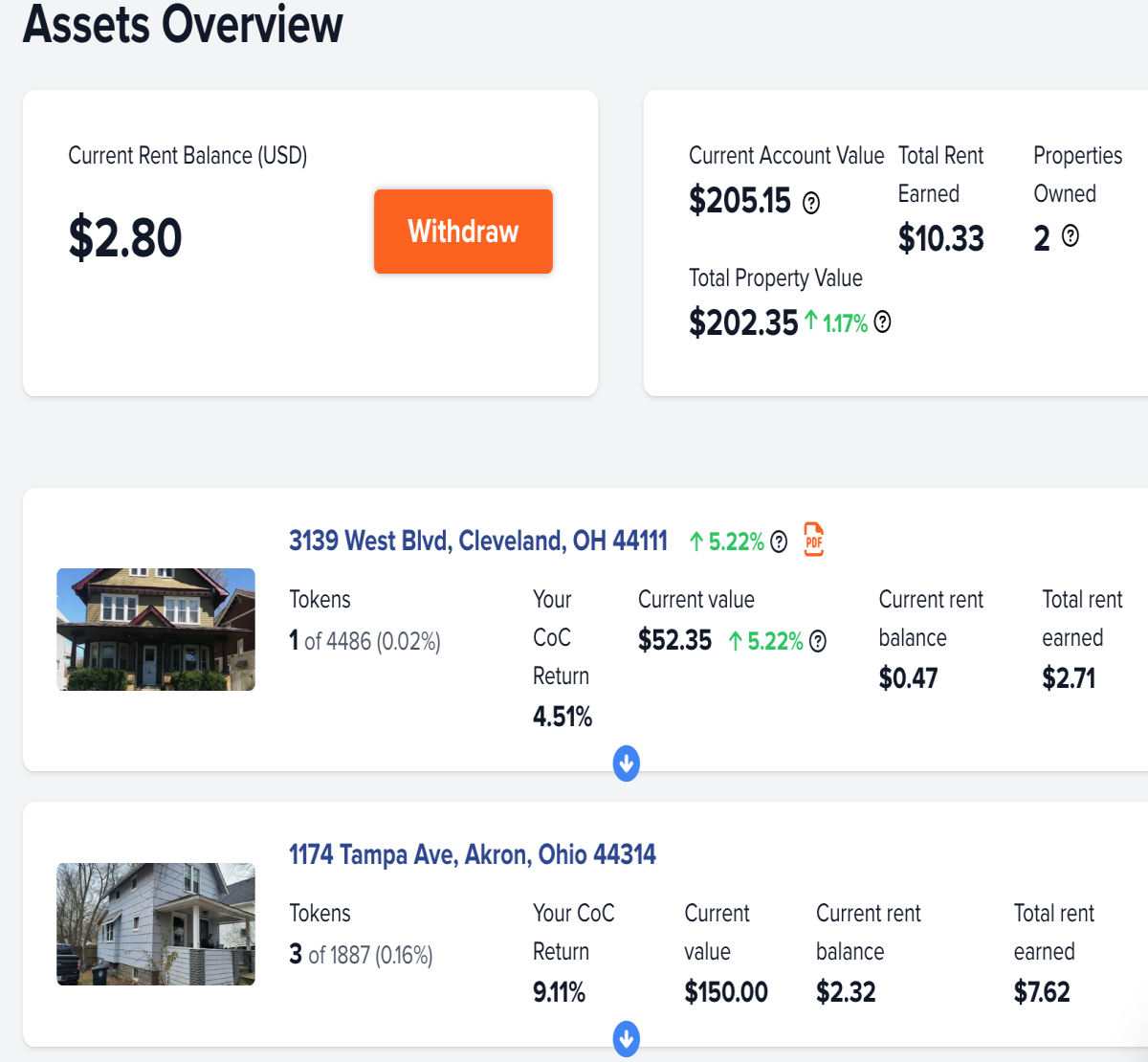
Task: Expand the 1174 Tampa Ave property details
Action: [626, 1038]
